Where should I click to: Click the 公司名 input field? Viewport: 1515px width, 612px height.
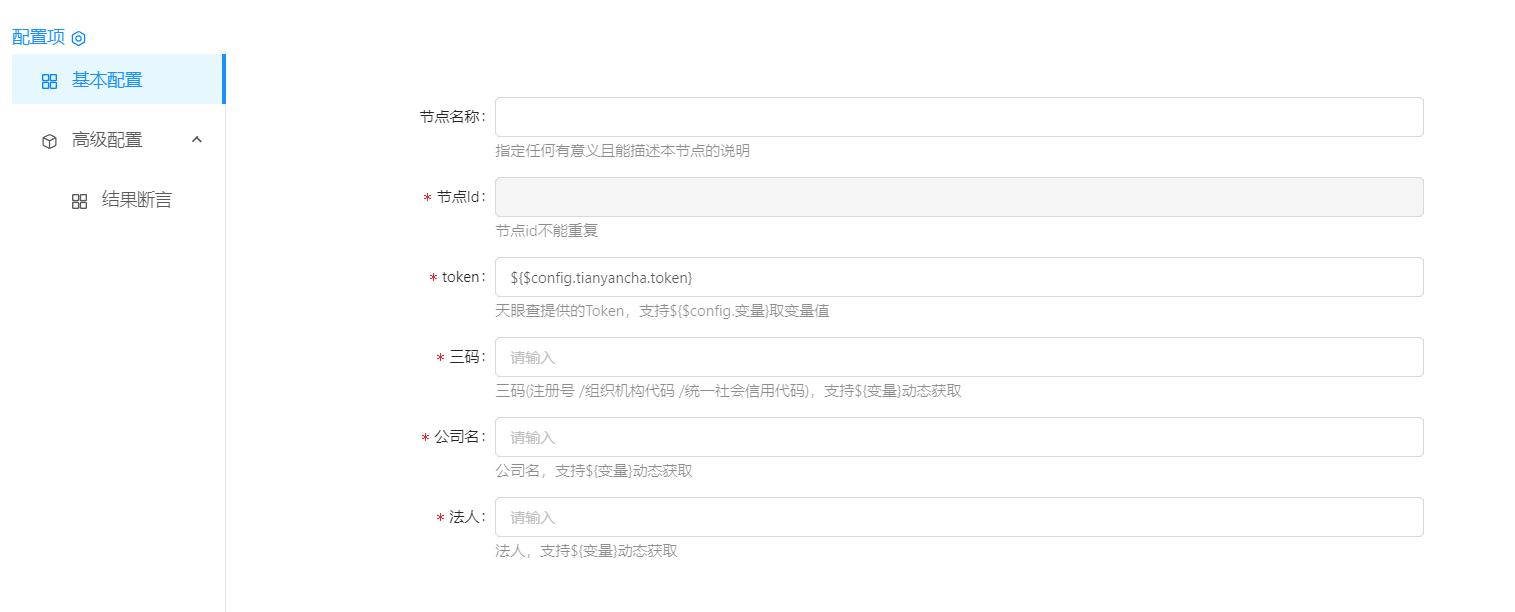[x=958, y=437]
